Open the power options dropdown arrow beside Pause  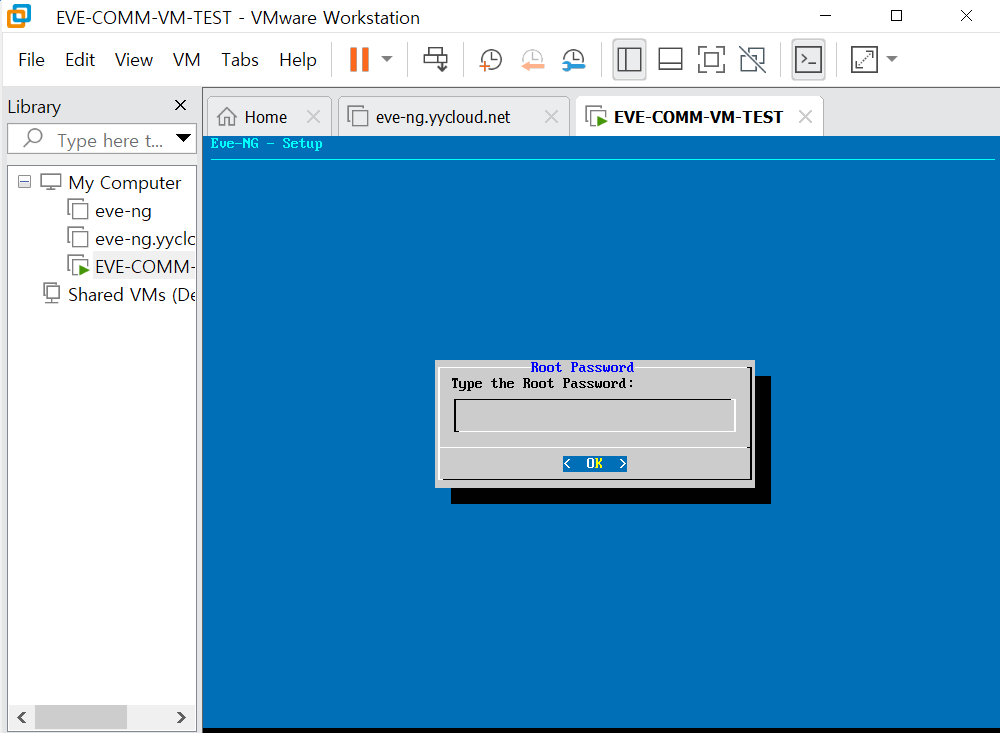click(386, 59)
